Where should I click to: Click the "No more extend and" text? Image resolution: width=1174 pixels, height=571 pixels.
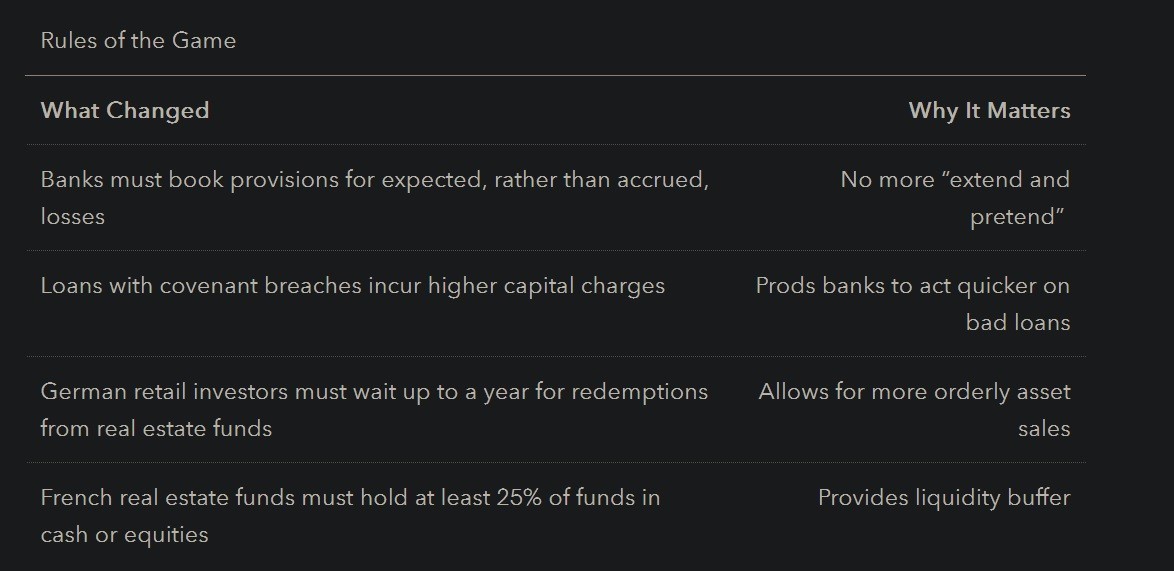[x=954, y=180]
